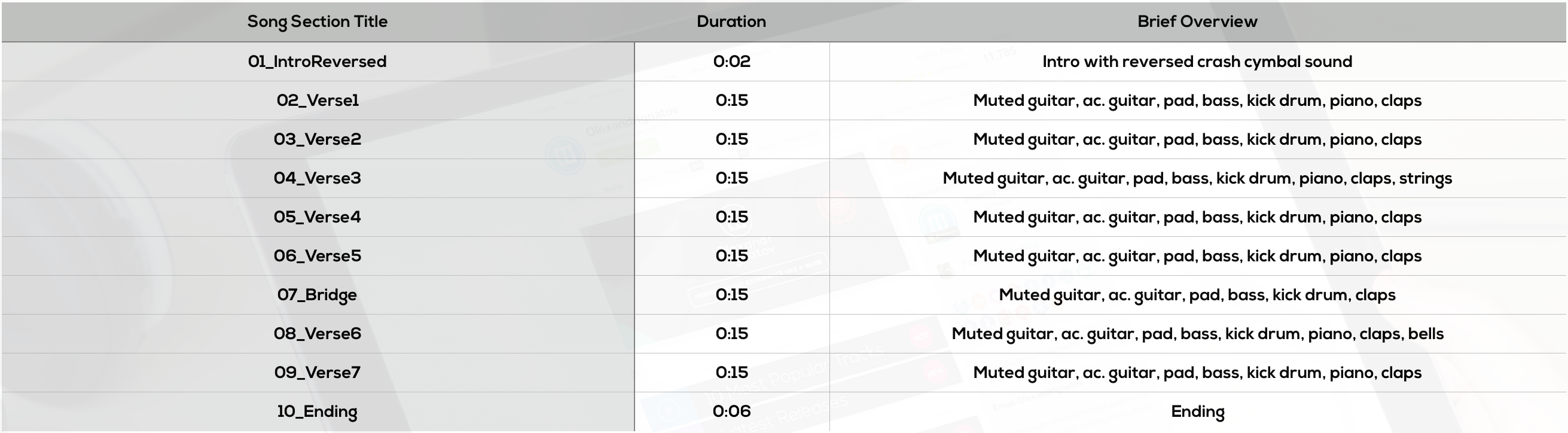Viewport: 1568px width, 433px height.
Task: Click the Ending overview cell
Action: coord(1197,411)
